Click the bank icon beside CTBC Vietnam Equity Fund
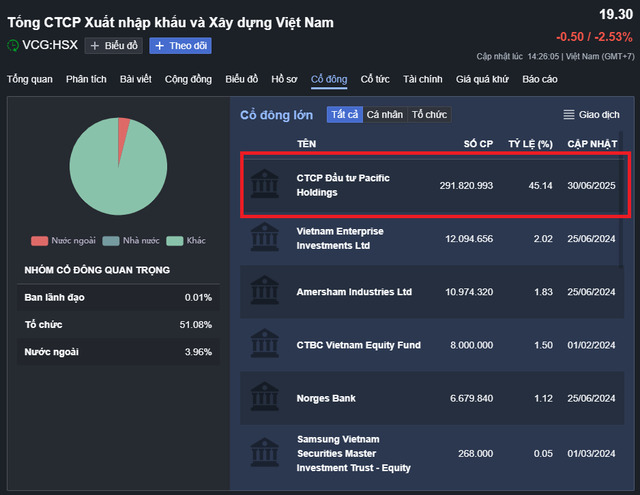The width and height of the screenshot is (640, 495). tap(265, 345)
